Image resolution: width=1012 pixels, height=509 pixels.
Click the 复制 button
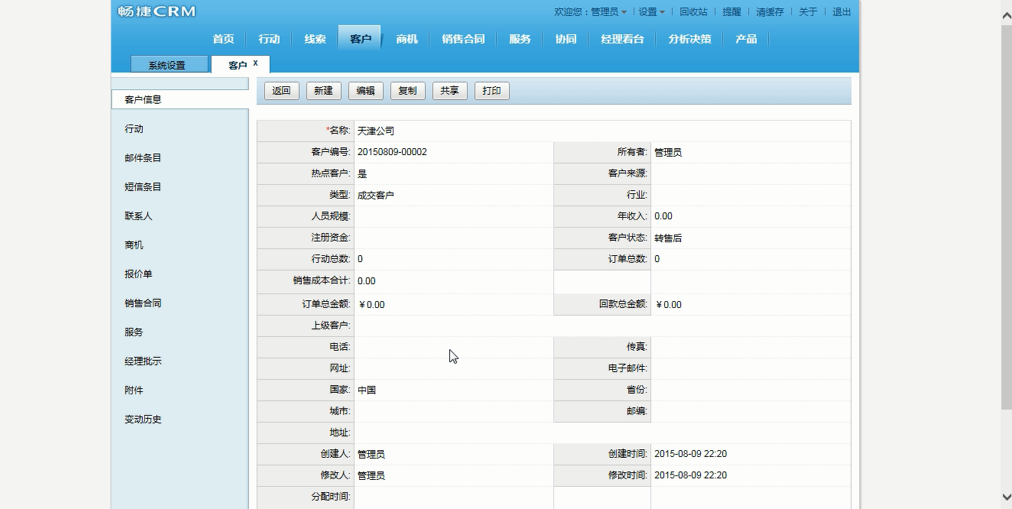[407, 91]
